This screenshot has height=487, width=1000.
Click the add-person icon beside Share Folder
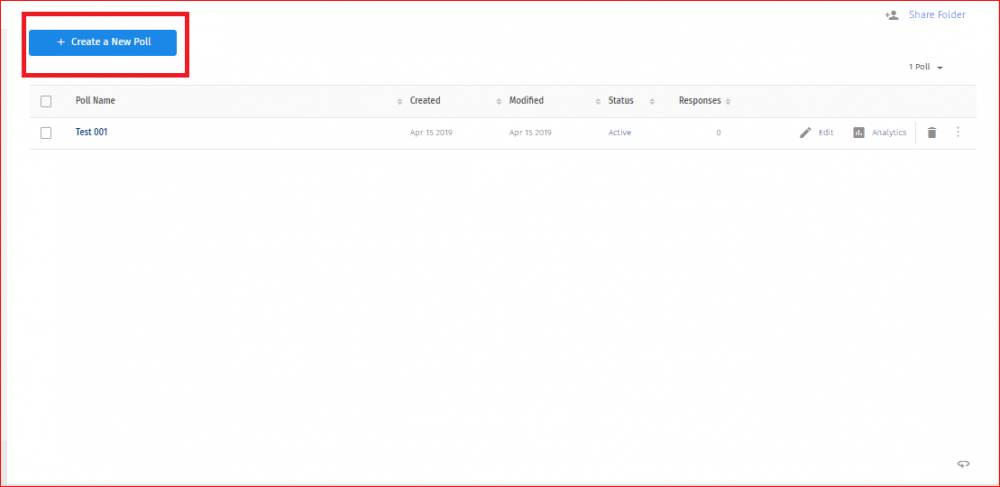click(892, 16)
